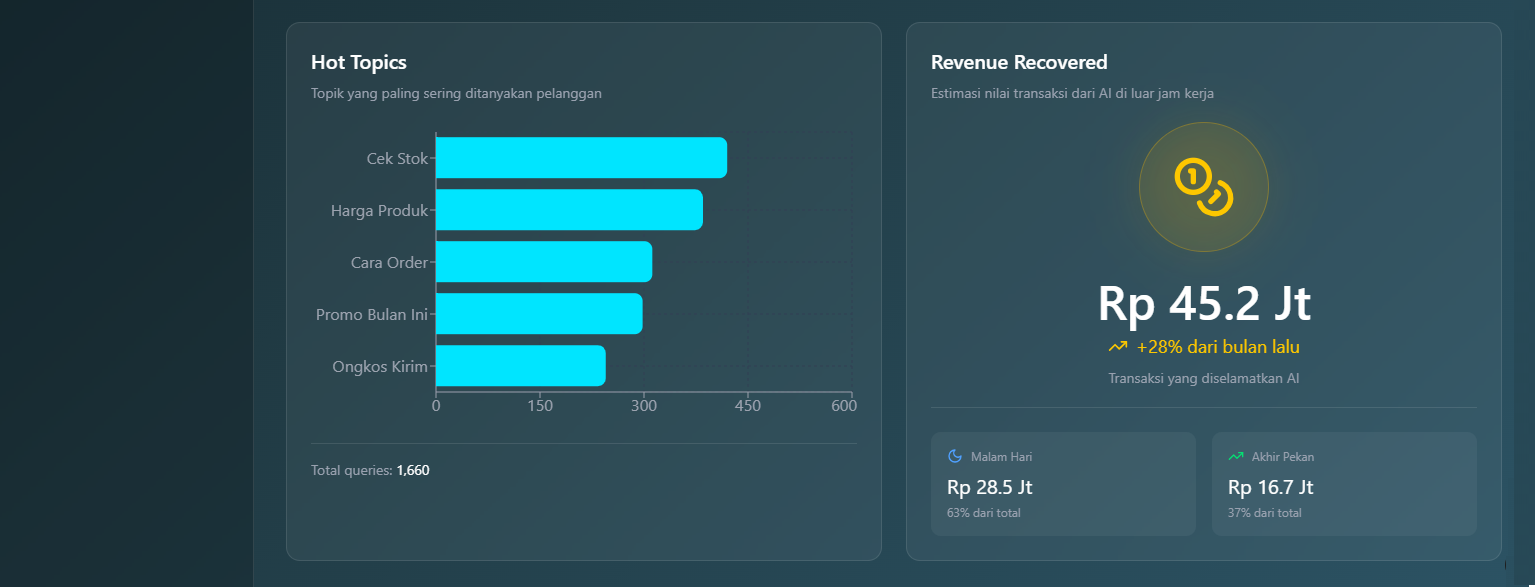
Task: Click the Cara Order bar
Action: (x=544, y=262)
